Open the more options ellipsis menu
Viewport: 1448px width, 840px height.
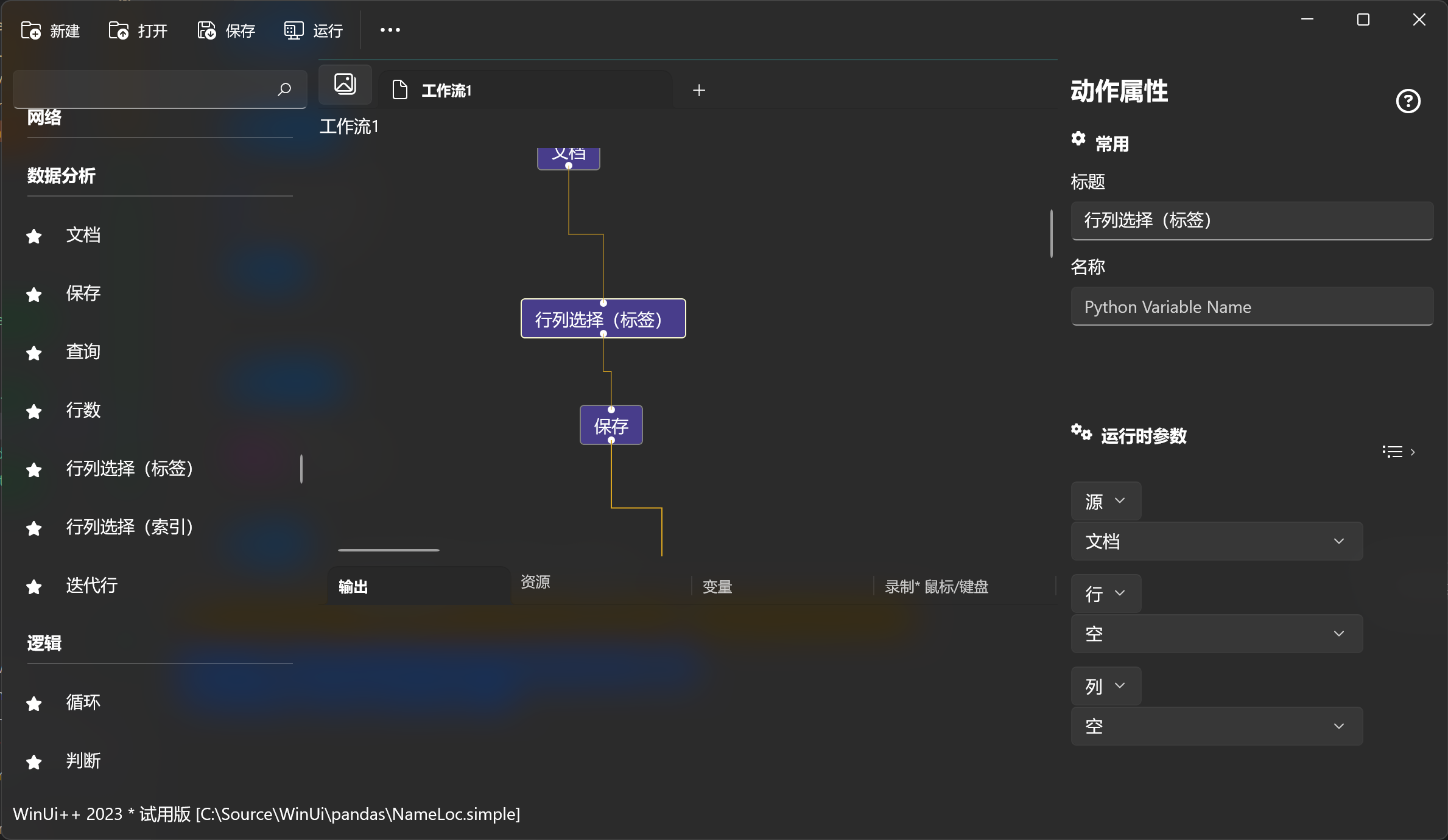390,30
